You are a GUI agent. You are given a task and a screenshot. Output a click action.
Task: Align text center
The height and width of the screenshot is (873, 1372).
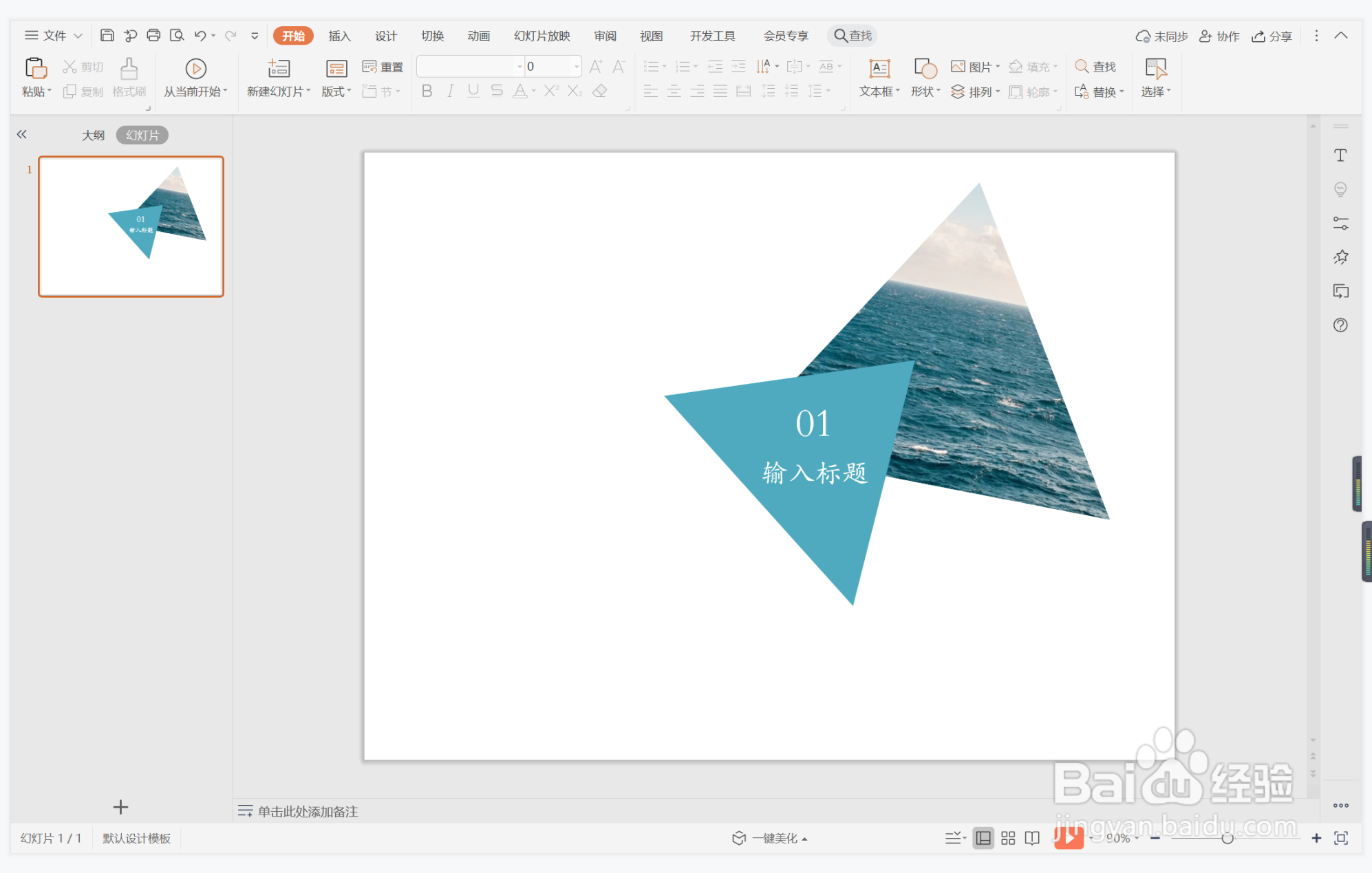tap(674, 91)
